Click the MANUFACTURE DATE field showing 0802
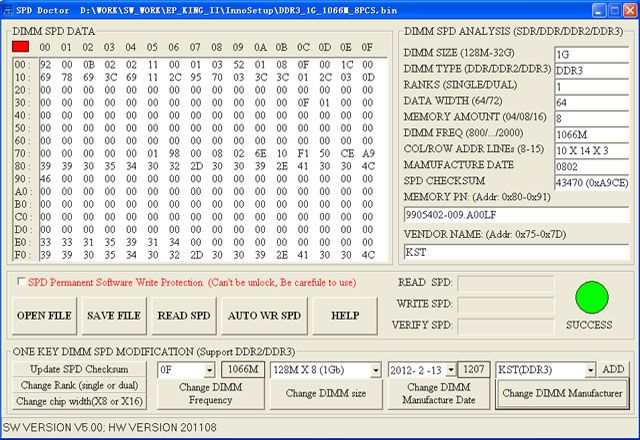Viewport: 640px width, 440px height. click(591, 167)
